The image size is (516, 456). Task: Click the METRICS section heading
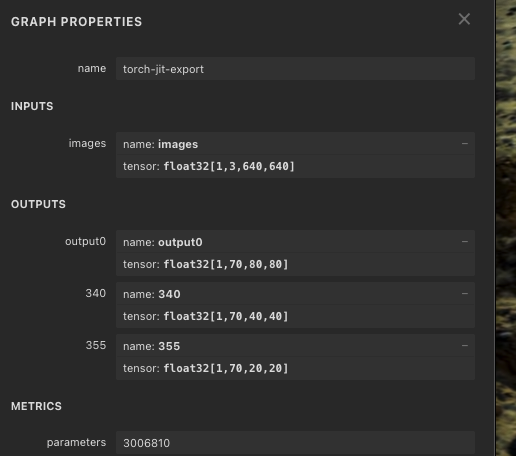click(36, 406)
